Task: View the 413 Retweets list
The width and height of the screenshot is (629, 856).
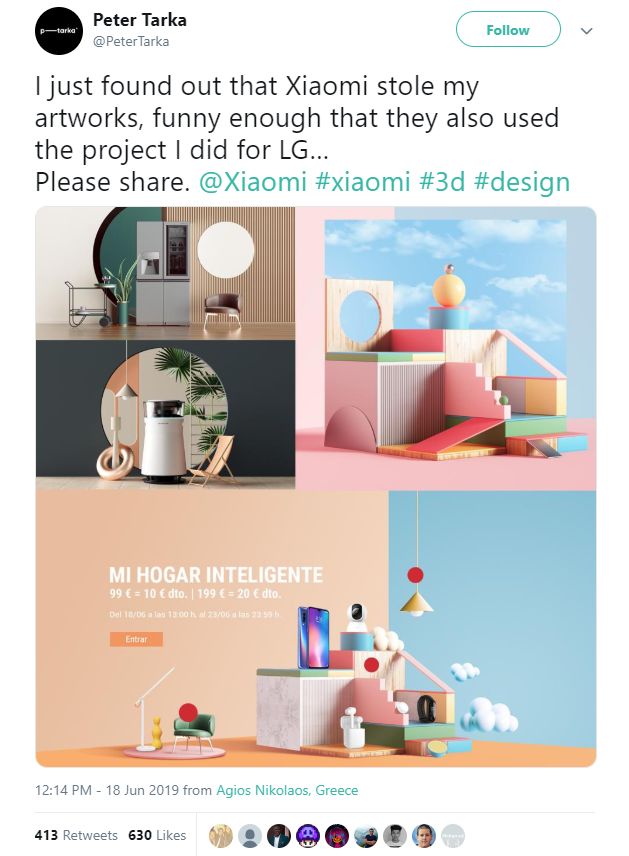Action: (x=76, y=835)
